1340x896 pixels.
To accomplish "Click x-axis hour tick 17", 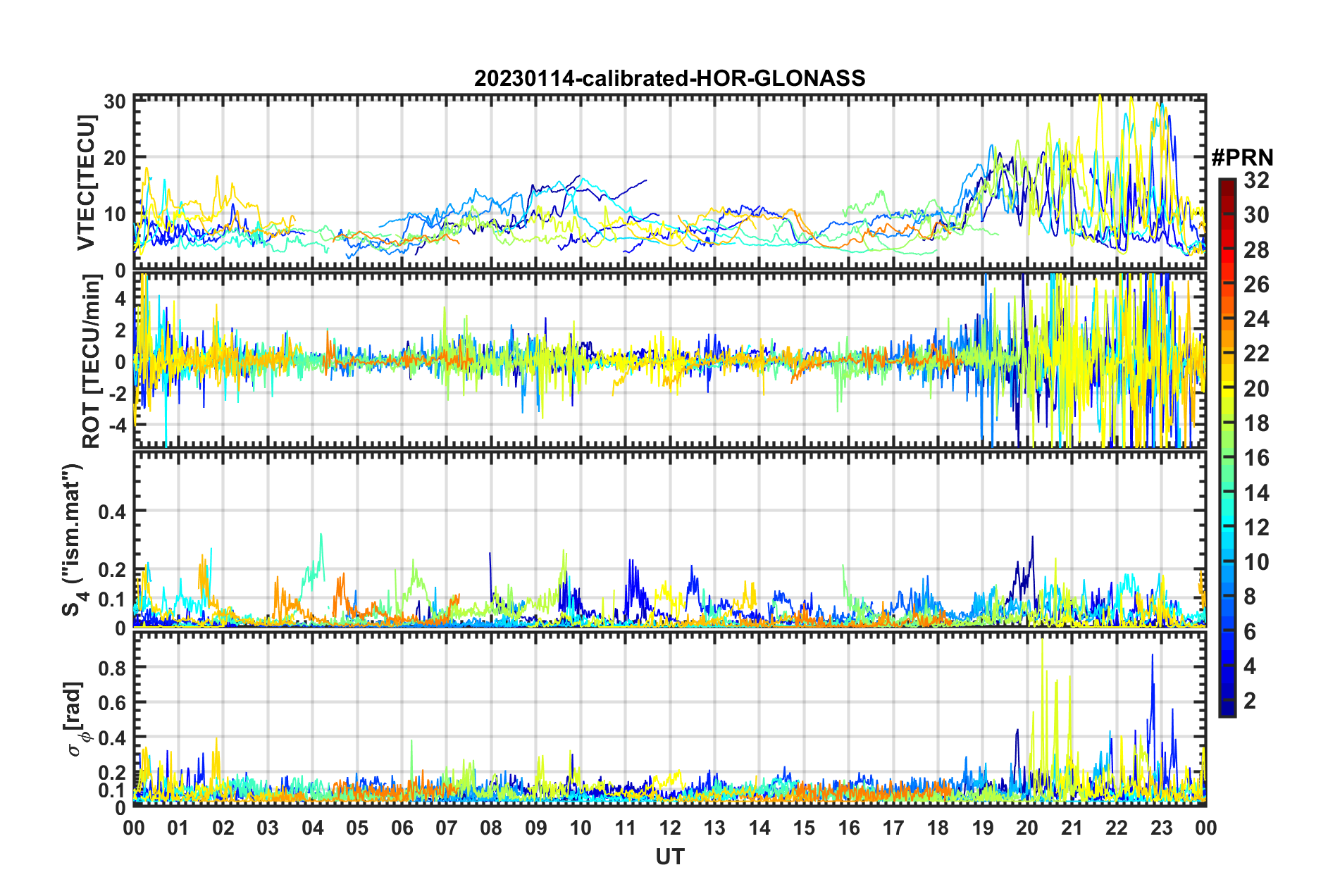I will tap(893, 828).
